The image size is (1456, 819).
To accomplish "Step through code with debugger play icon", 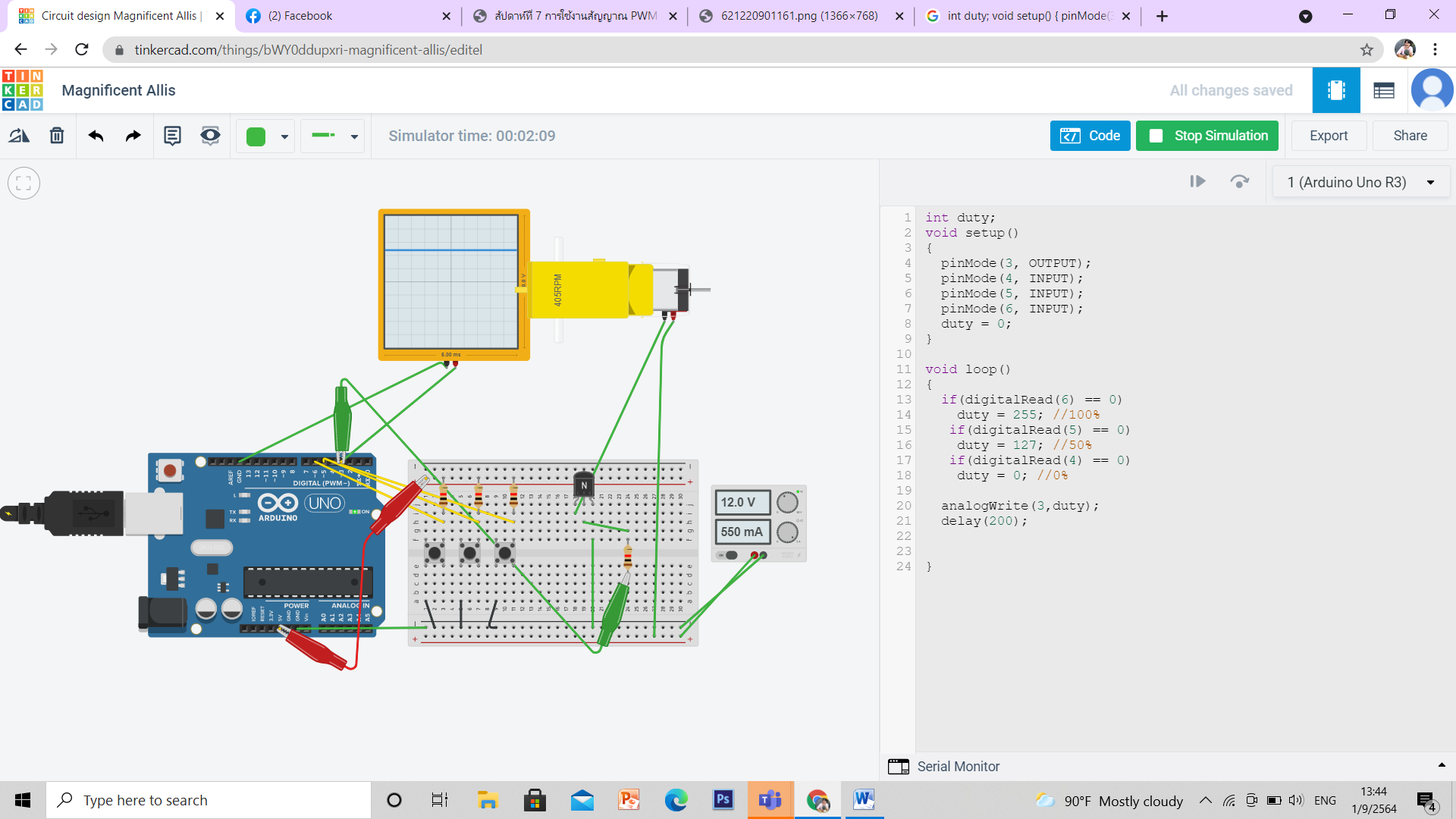I will click(1197, 181).
